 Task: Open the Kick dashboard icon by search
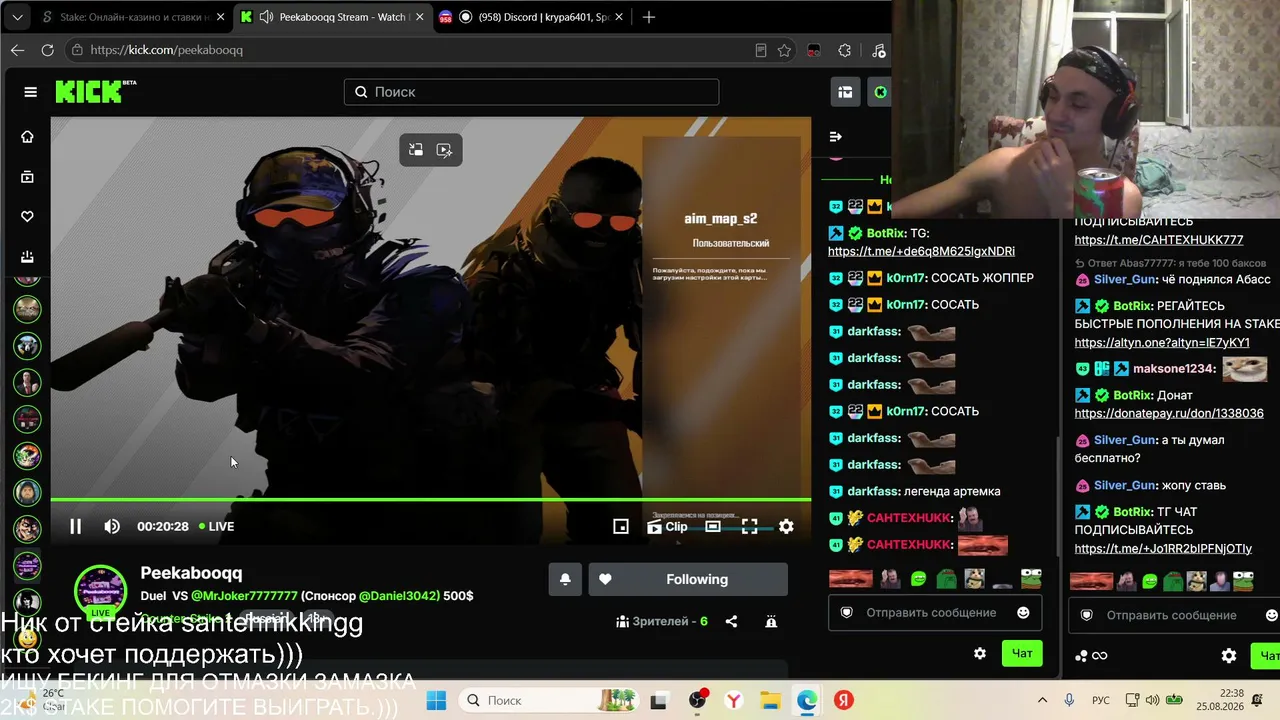click(x=845, y=92)
